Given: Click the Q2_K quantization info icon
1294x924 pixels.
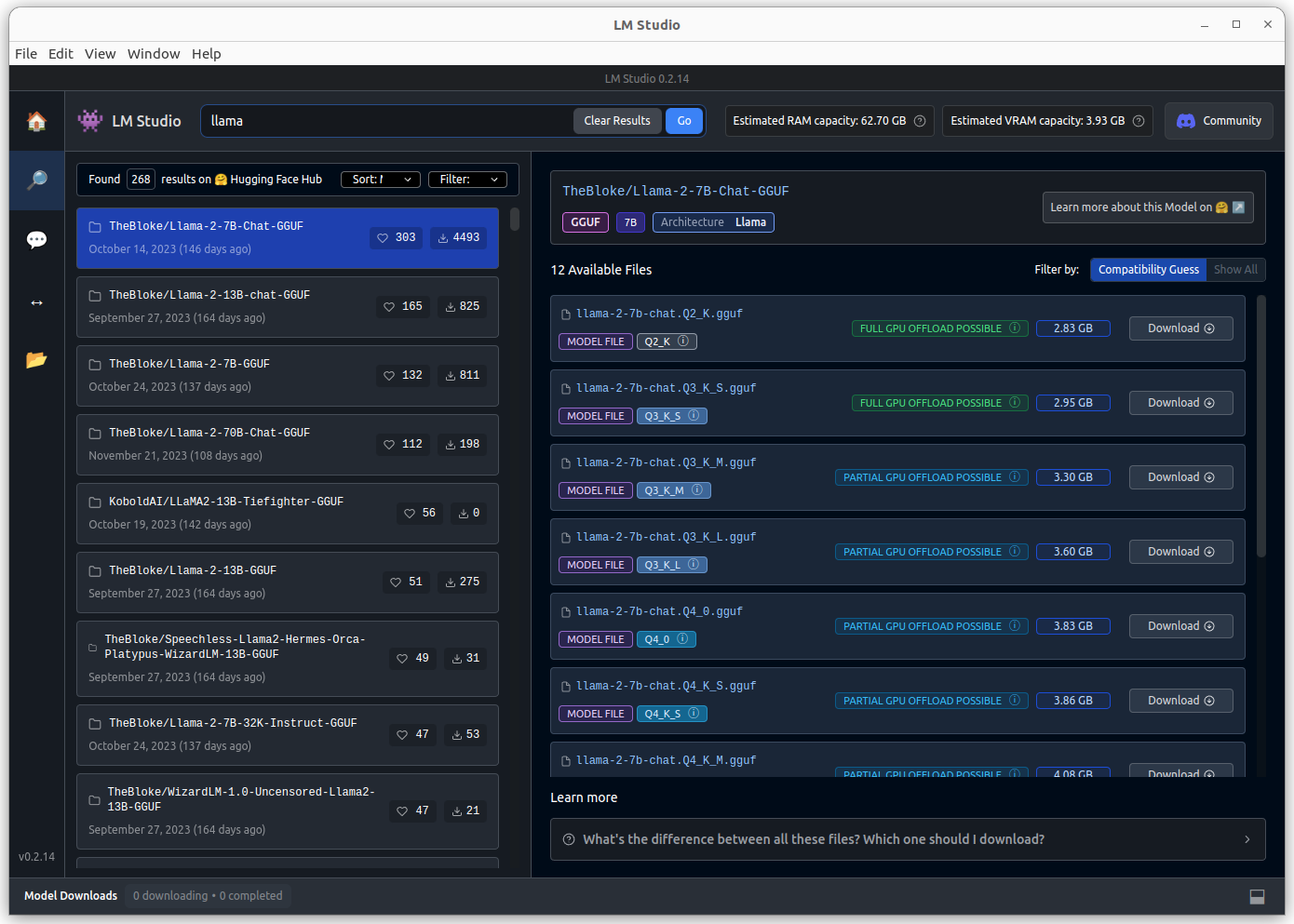Looking at the screenshot, I should tap(683, 341).
